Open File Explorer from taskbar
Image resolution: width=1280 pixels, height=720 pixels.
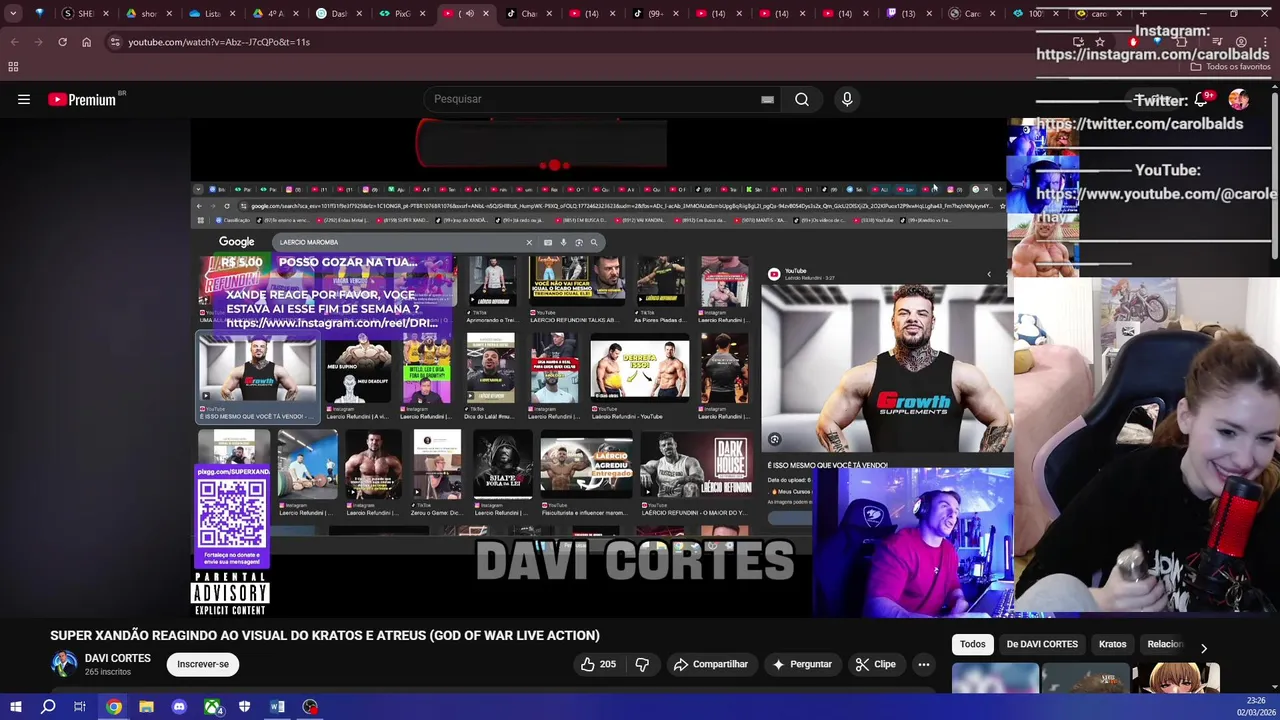tap(146, 707)
